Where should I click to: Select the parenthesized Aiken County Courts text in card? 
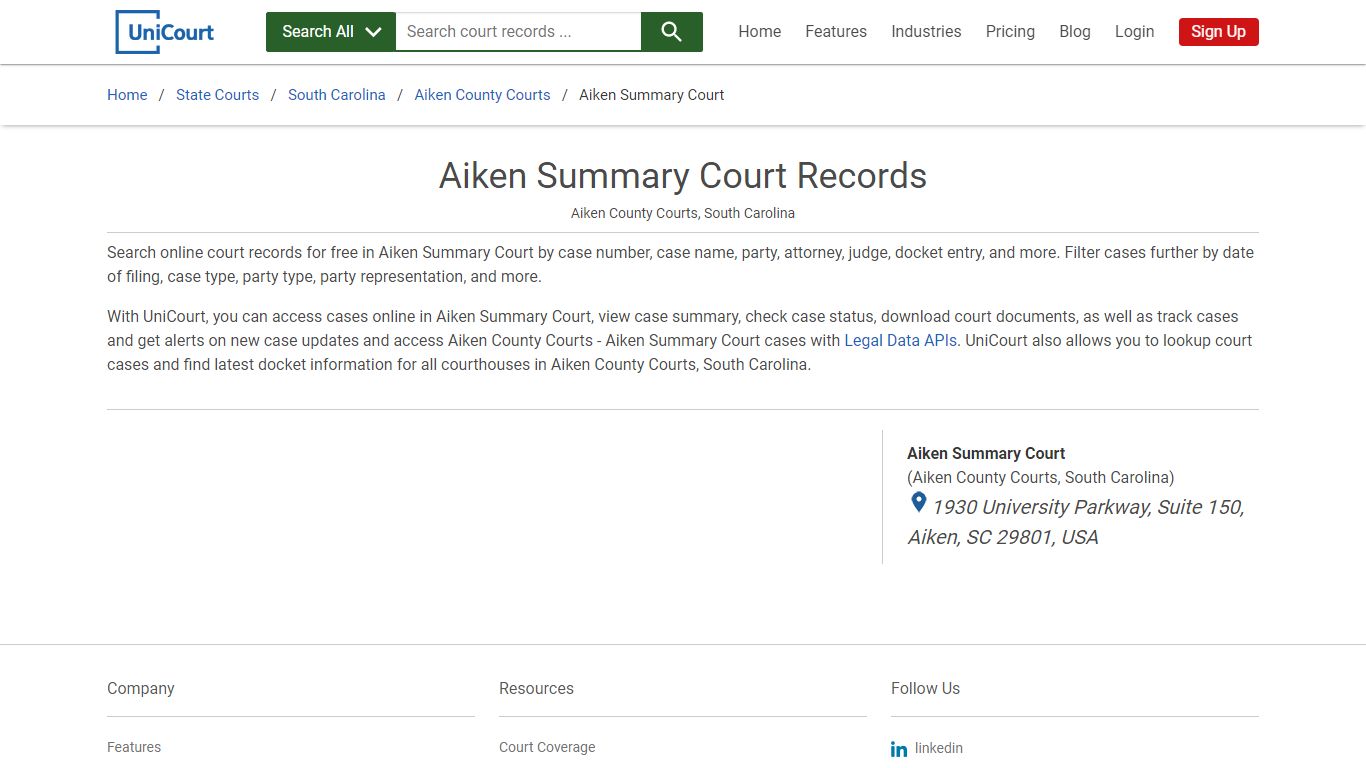pos(1041,477)
